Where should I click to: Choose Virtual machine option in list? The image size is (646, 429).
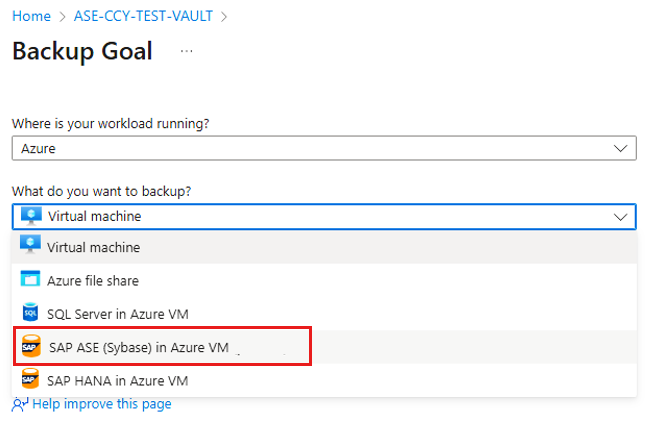click(x=94, y=247)
